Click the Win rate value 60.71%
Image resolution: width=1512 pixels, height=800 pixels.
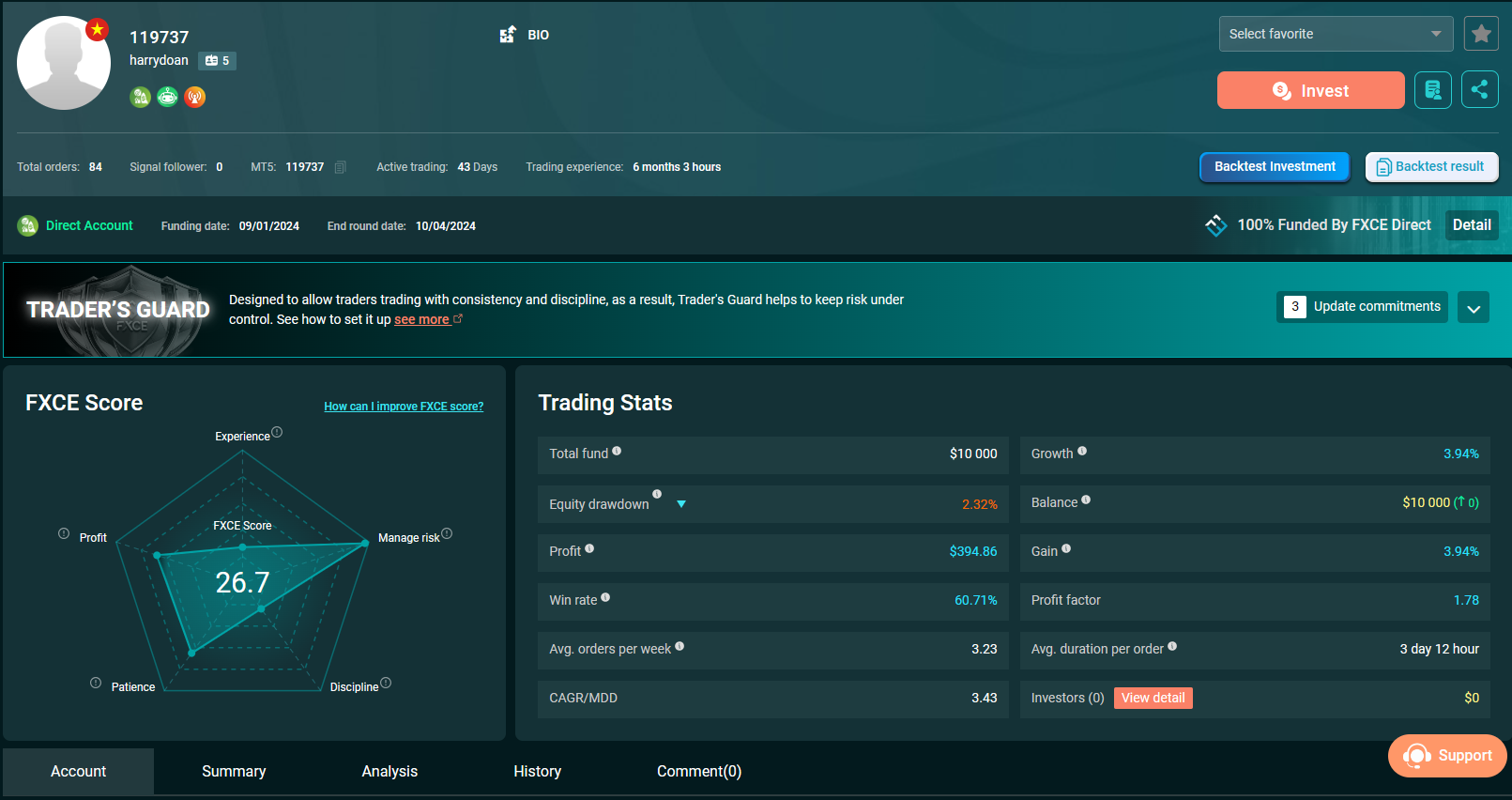pos(976,600)
